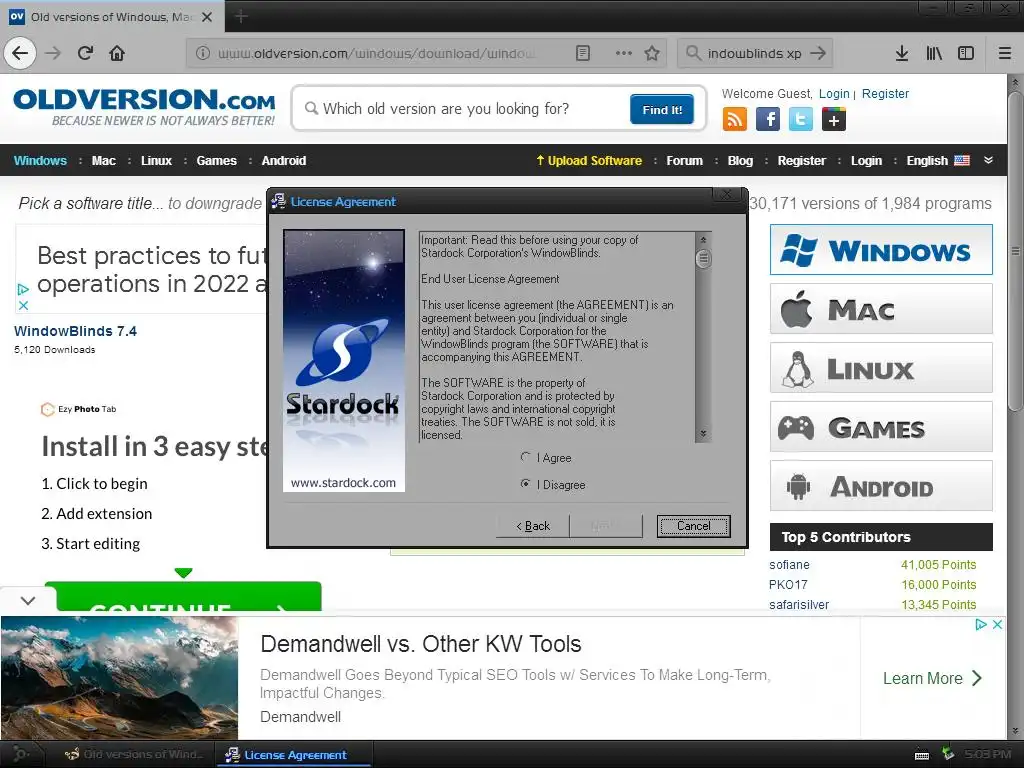Click the OLDVERSION.COM logo
The image size is (1024, 768).
[x=144, y=106]
